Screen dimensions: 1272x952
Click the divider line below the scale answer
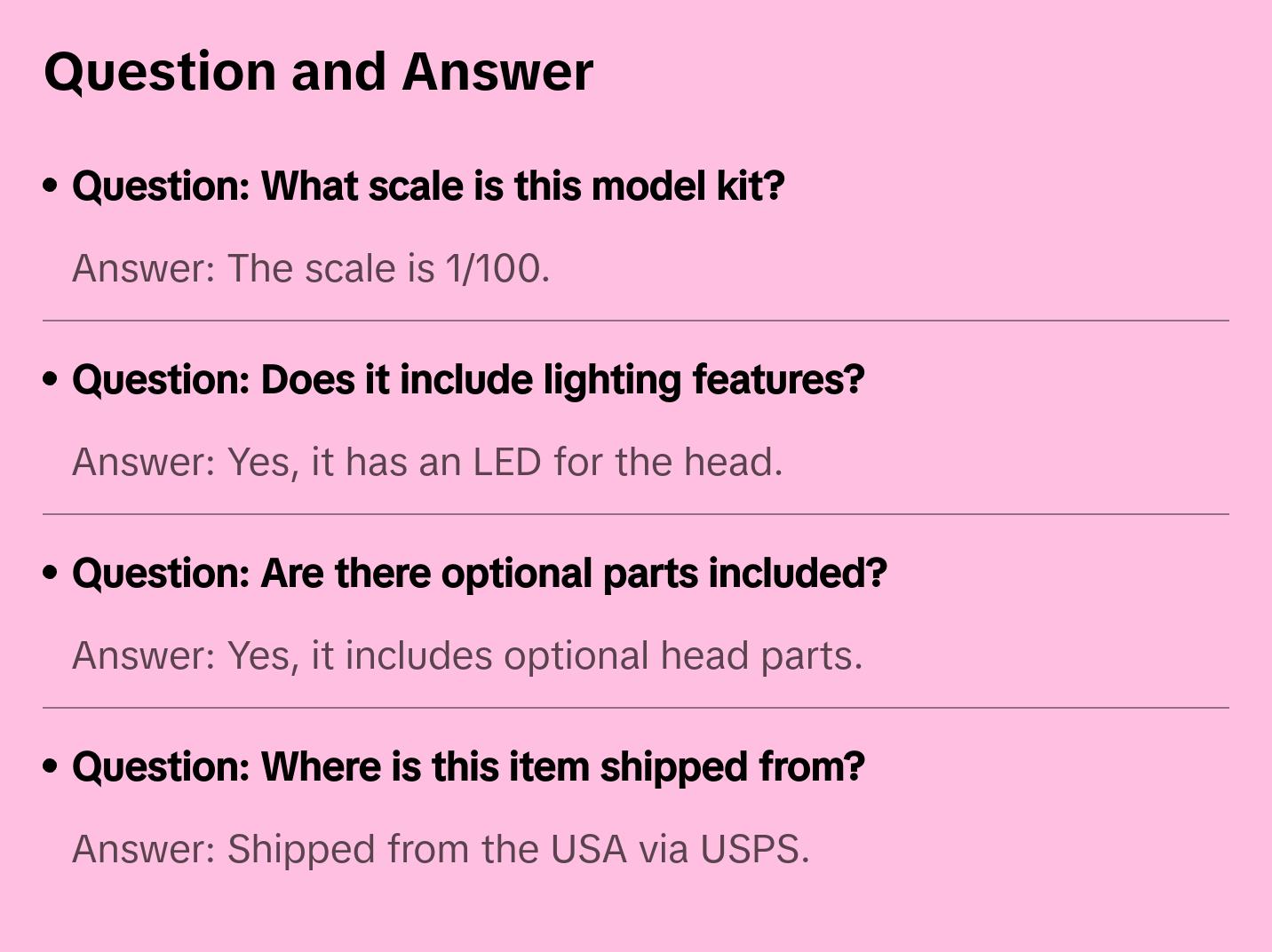(x=636, y=321)
